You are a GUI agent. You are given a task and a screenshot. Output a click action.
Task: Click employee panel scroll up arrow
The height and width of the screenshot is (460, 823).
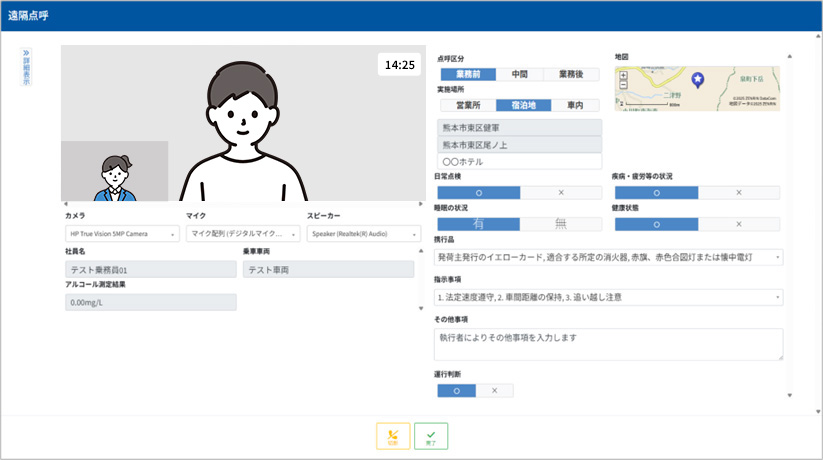(x=421, y=251)
